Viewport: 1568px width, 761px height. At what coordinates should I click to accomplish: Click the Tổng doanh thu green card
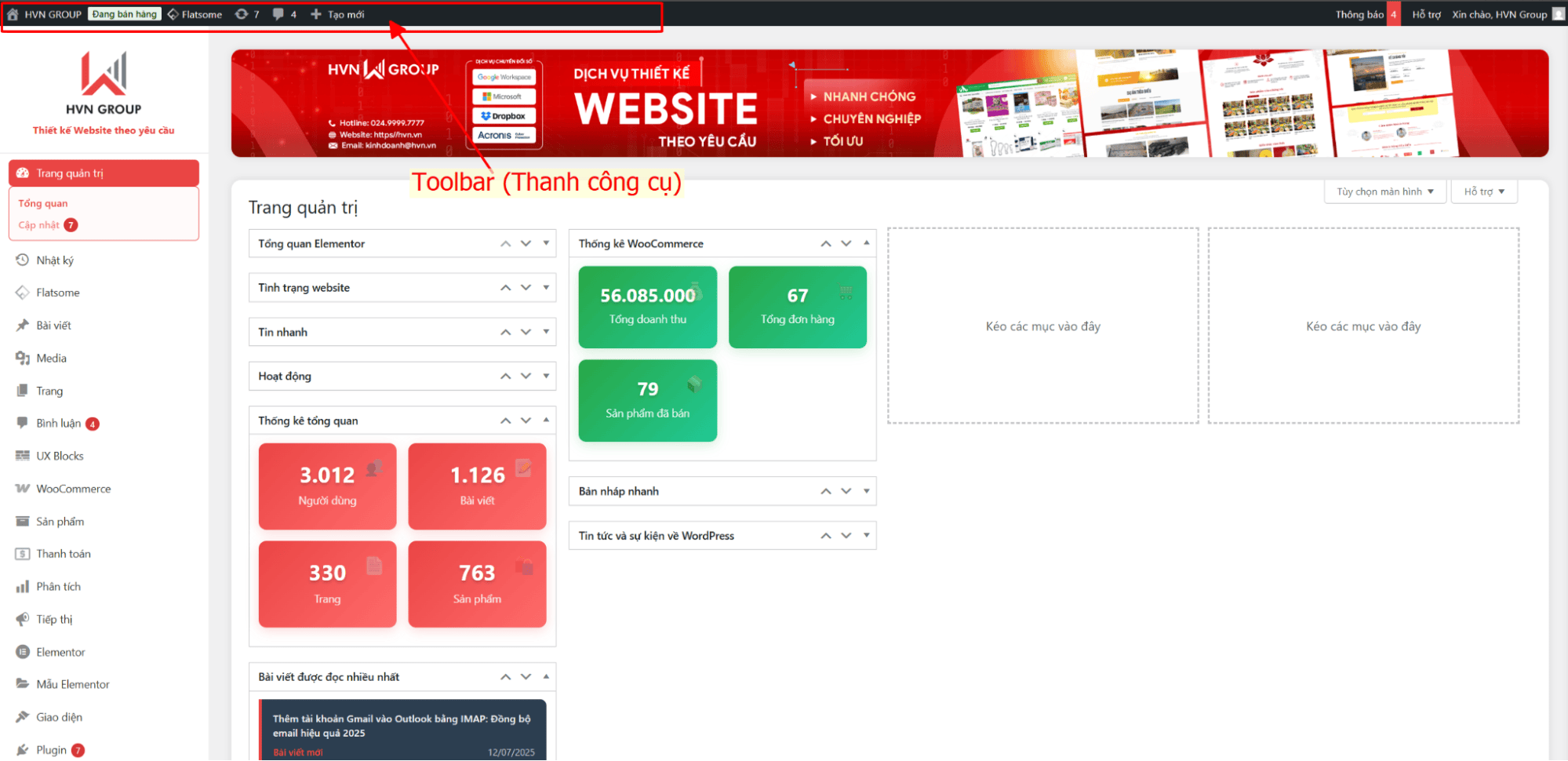[x=647, y=307]
